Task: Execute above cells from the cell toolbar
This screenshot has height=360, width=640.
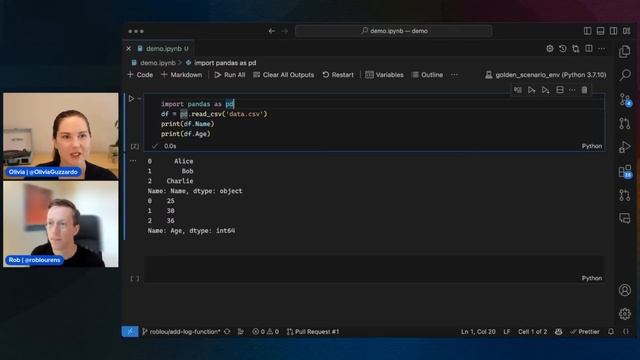Action: [531, 90]
